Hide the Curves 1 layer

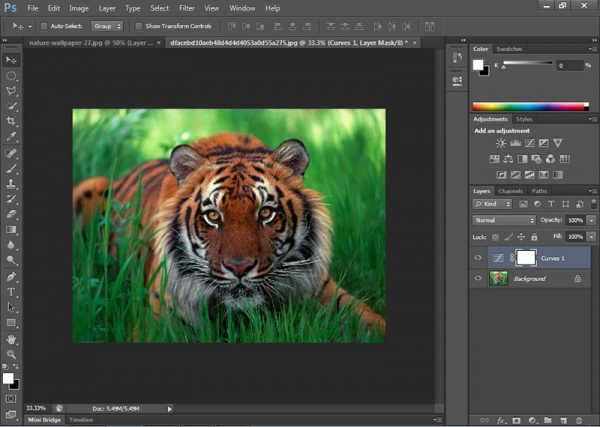478,257
